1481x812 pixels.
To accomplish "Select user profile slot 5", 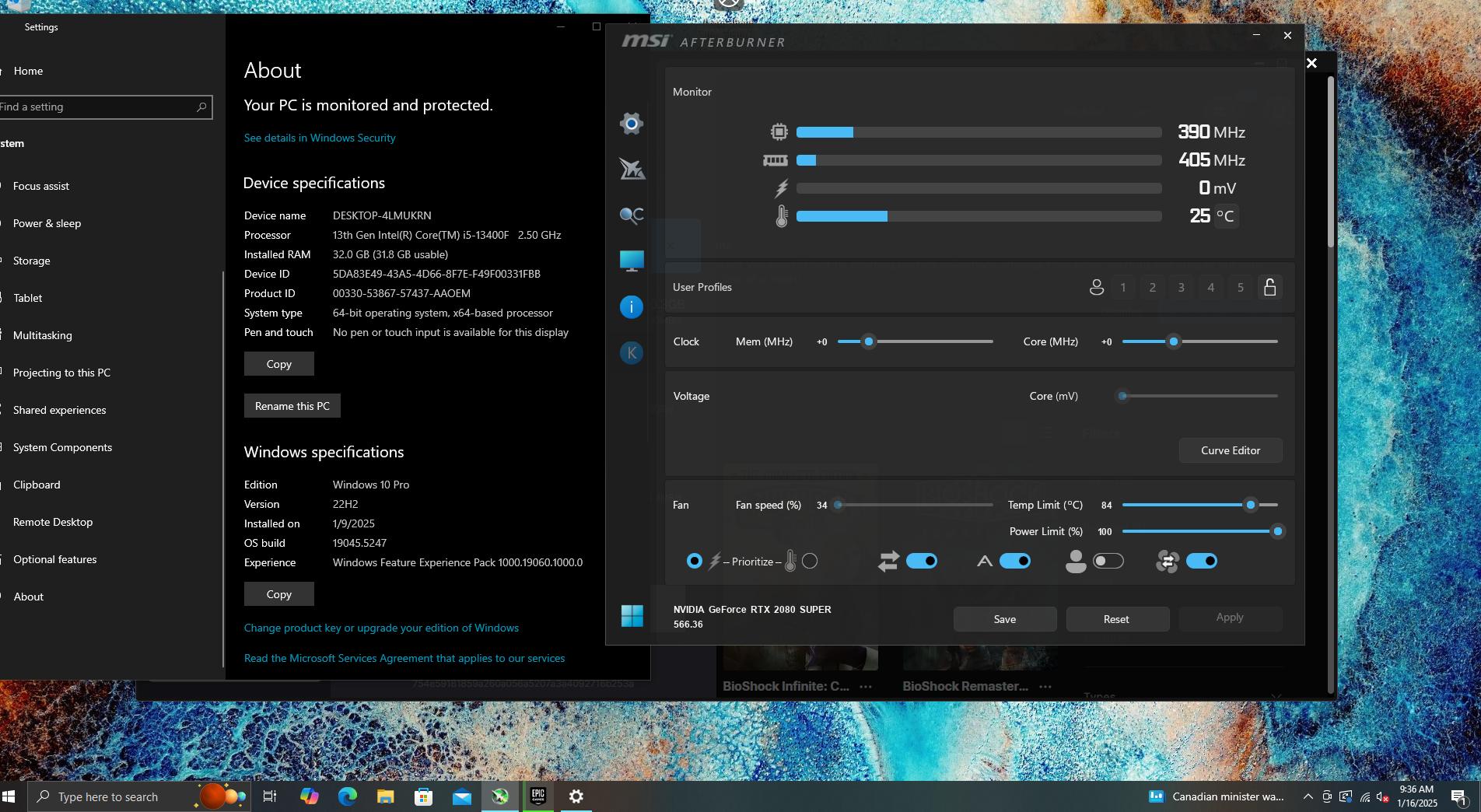I will [1241, 288].
